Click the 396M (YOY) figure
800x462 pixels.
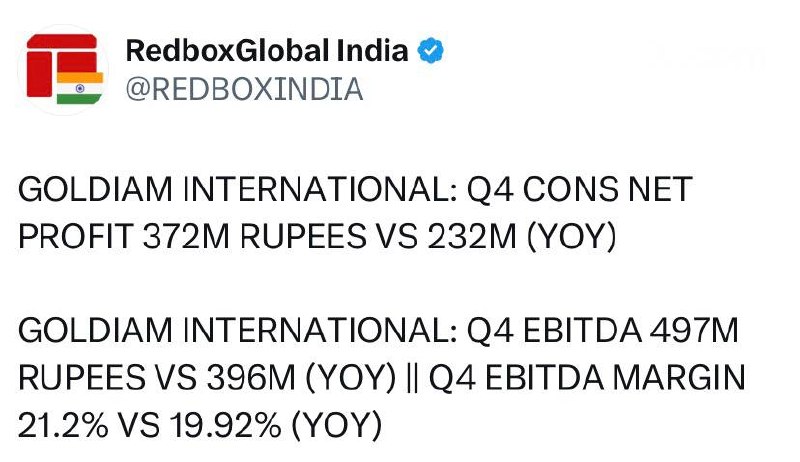coord(301,378)
